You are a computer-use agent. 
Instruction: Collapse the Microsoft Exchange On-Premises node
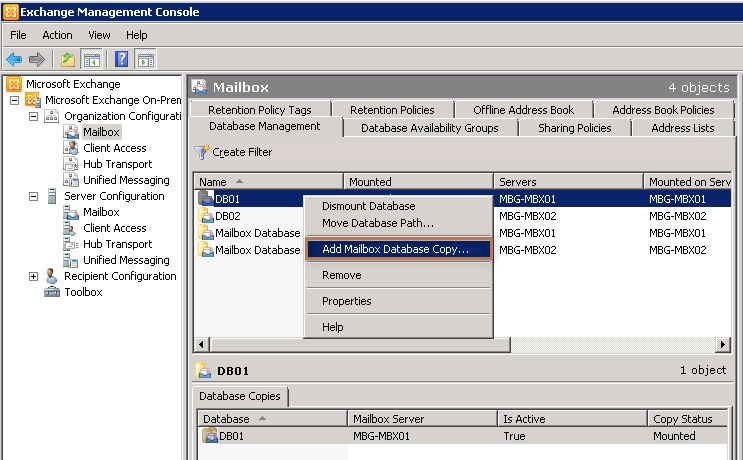[15, 100]
